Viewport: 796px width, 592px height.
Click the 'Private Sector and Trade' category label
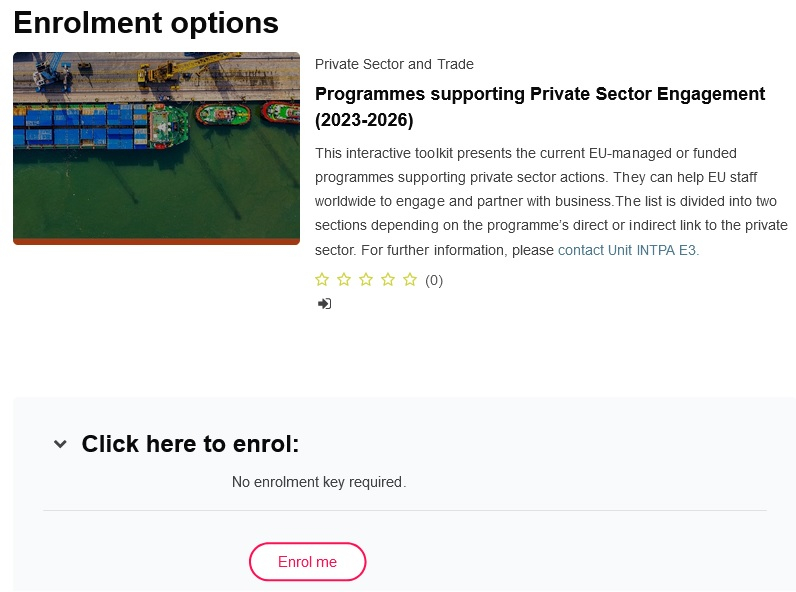coord(394,64)
